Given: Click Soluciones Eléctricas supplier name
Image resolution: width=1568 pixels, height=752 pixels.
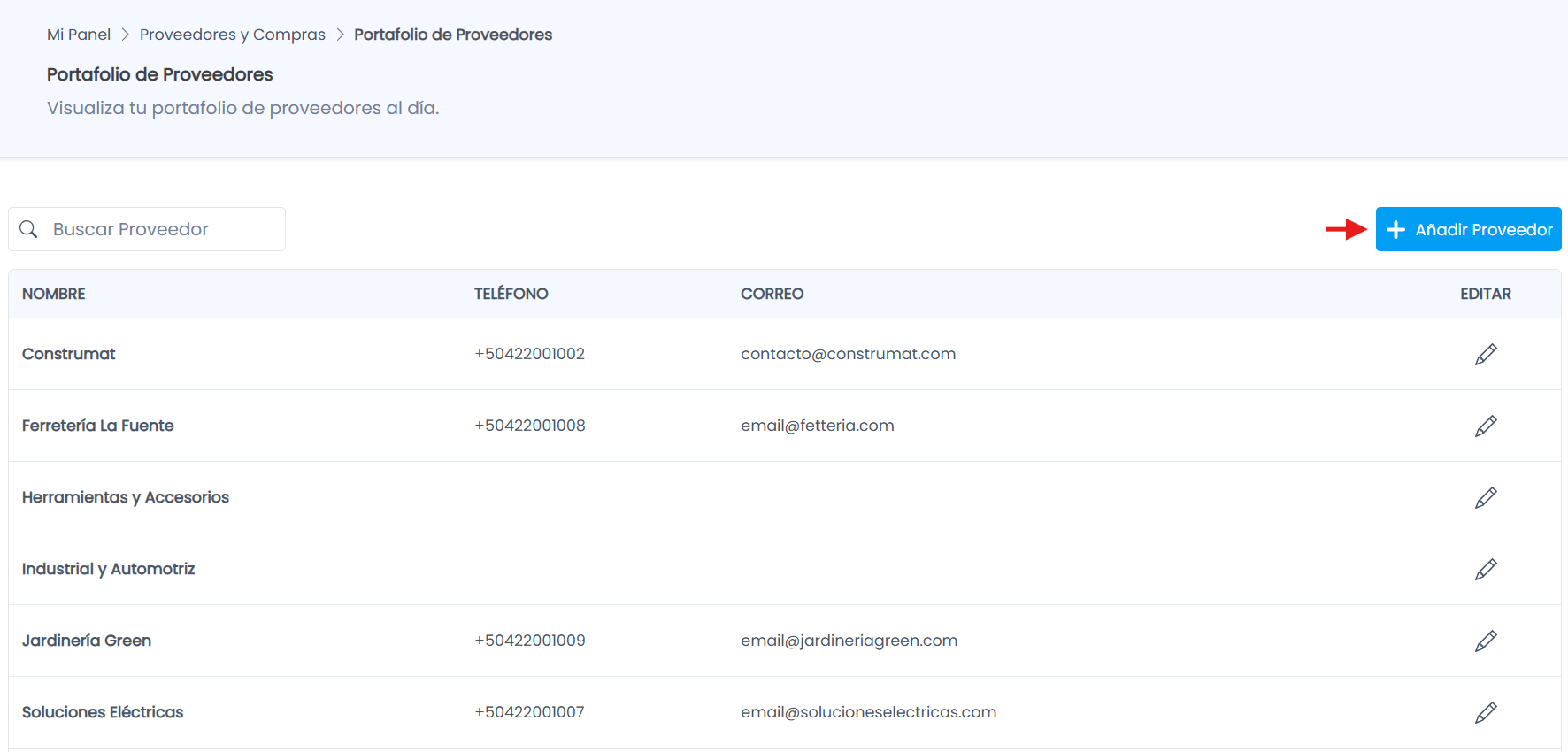Looking at the screenshot, I should point(103,712).
